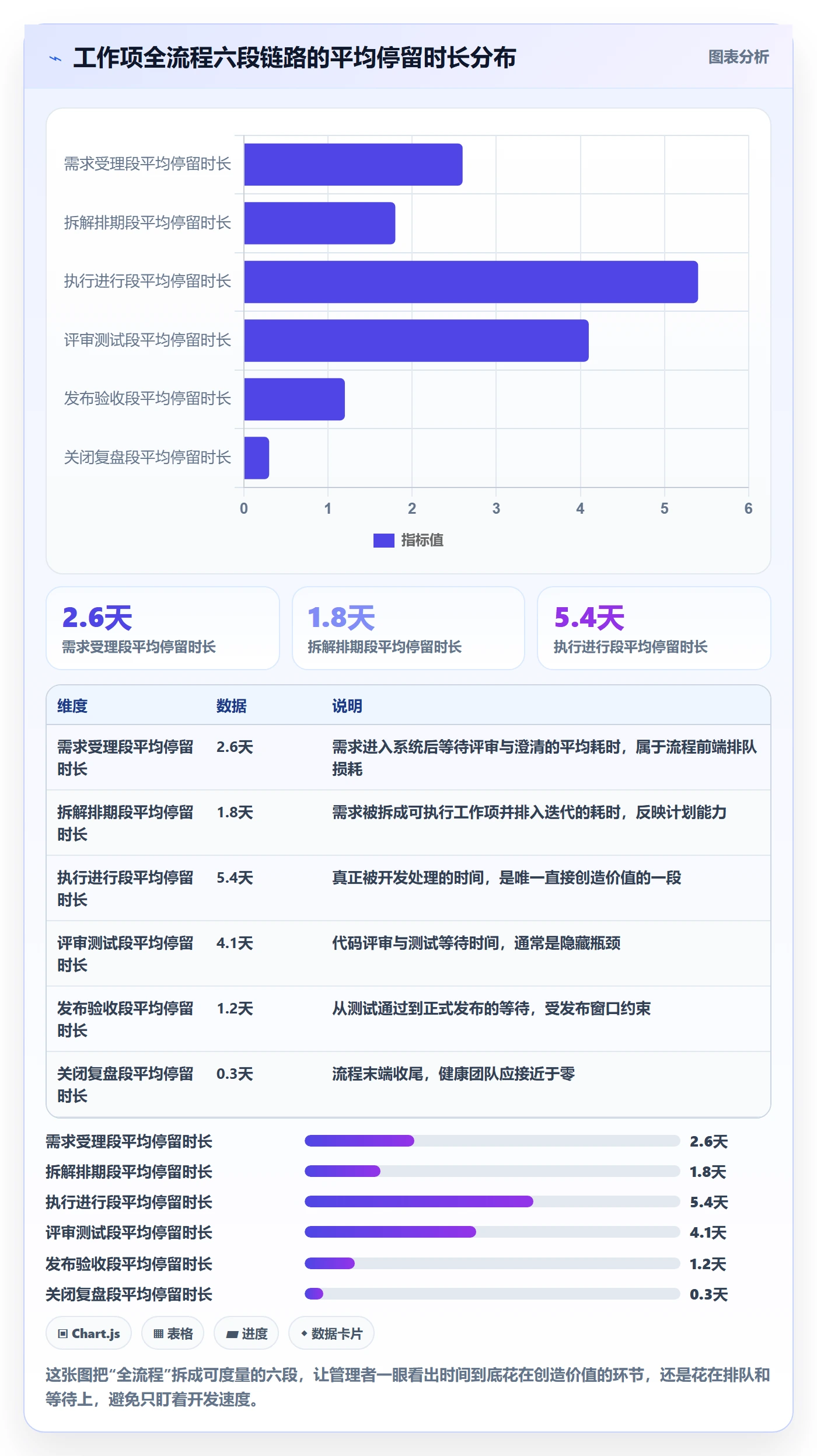Viewport: 817px width, 1456px height.
Task: Click the 评审测试段 bar in the chart
Action: coord(416,340)
